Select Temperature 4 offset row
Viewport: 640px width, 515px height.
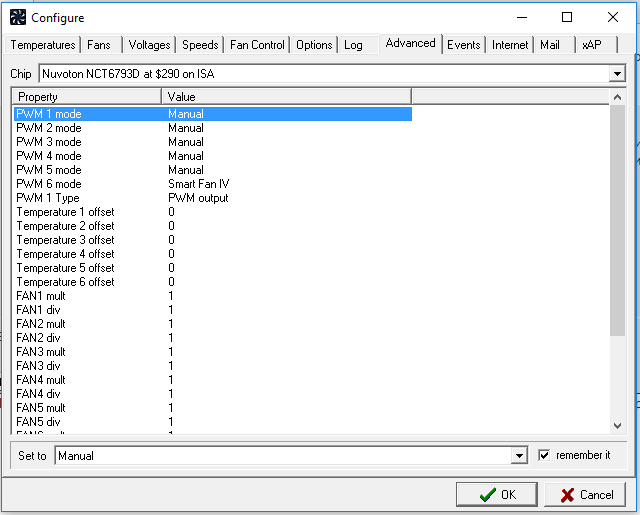(213, 254)
